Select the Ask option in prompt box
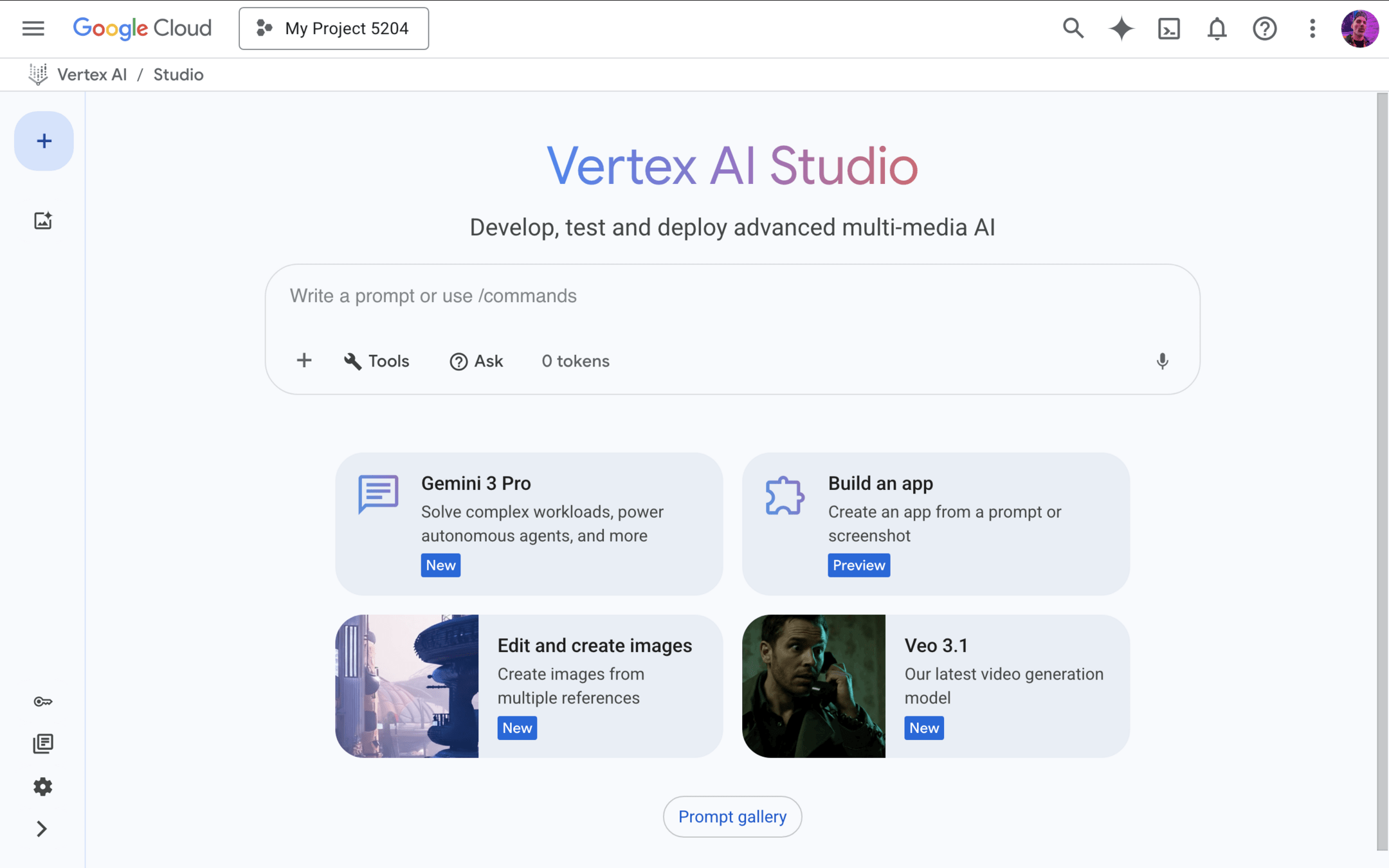This screenshot has width=1389, height=868. 477,361
